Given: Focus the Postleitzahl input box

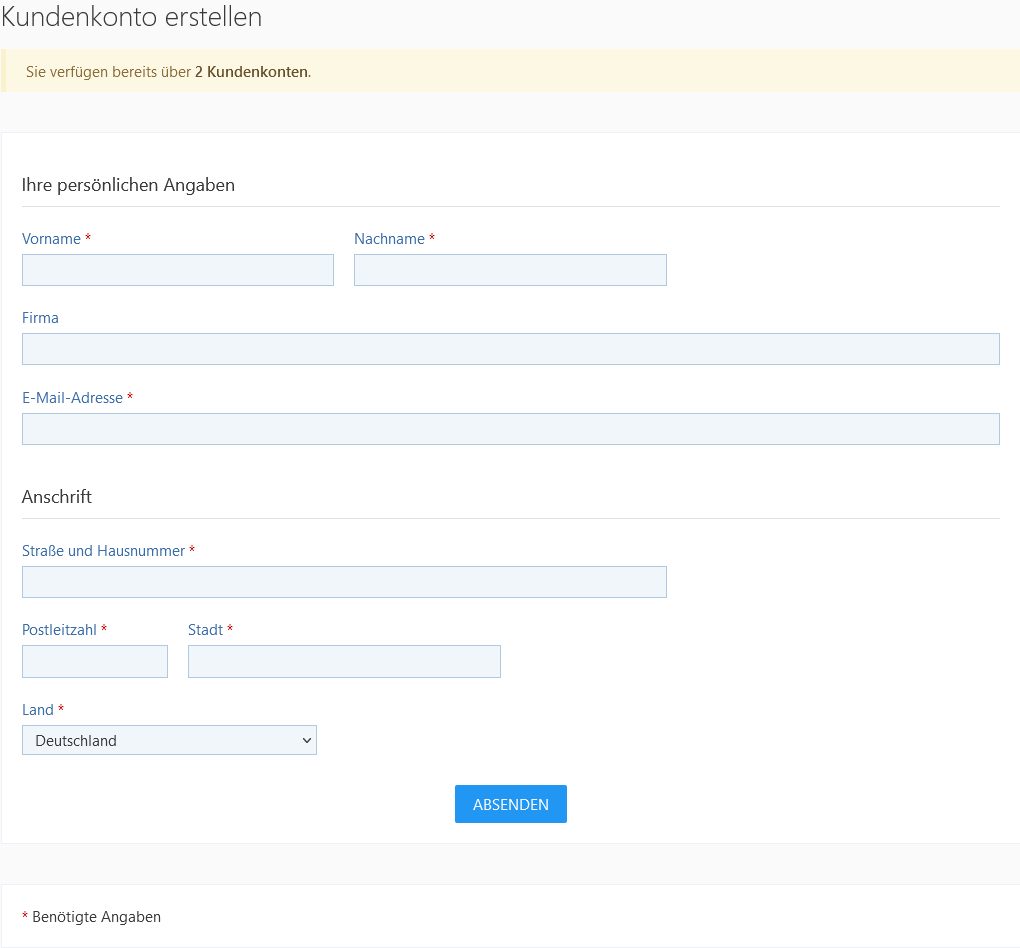Looking at the screenshot, I should [95, 662].
